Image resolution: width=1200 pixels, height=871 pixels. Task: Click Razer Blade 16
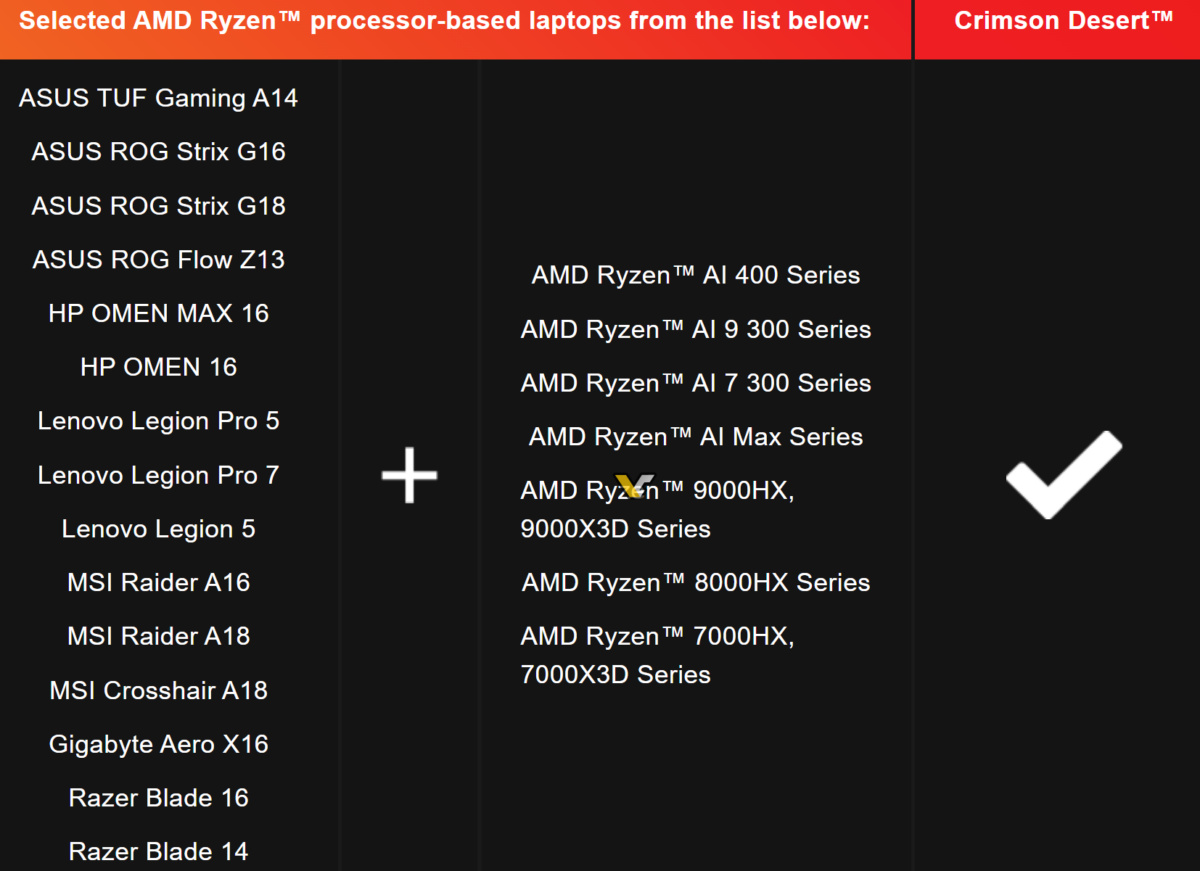[x=158, y=798]
